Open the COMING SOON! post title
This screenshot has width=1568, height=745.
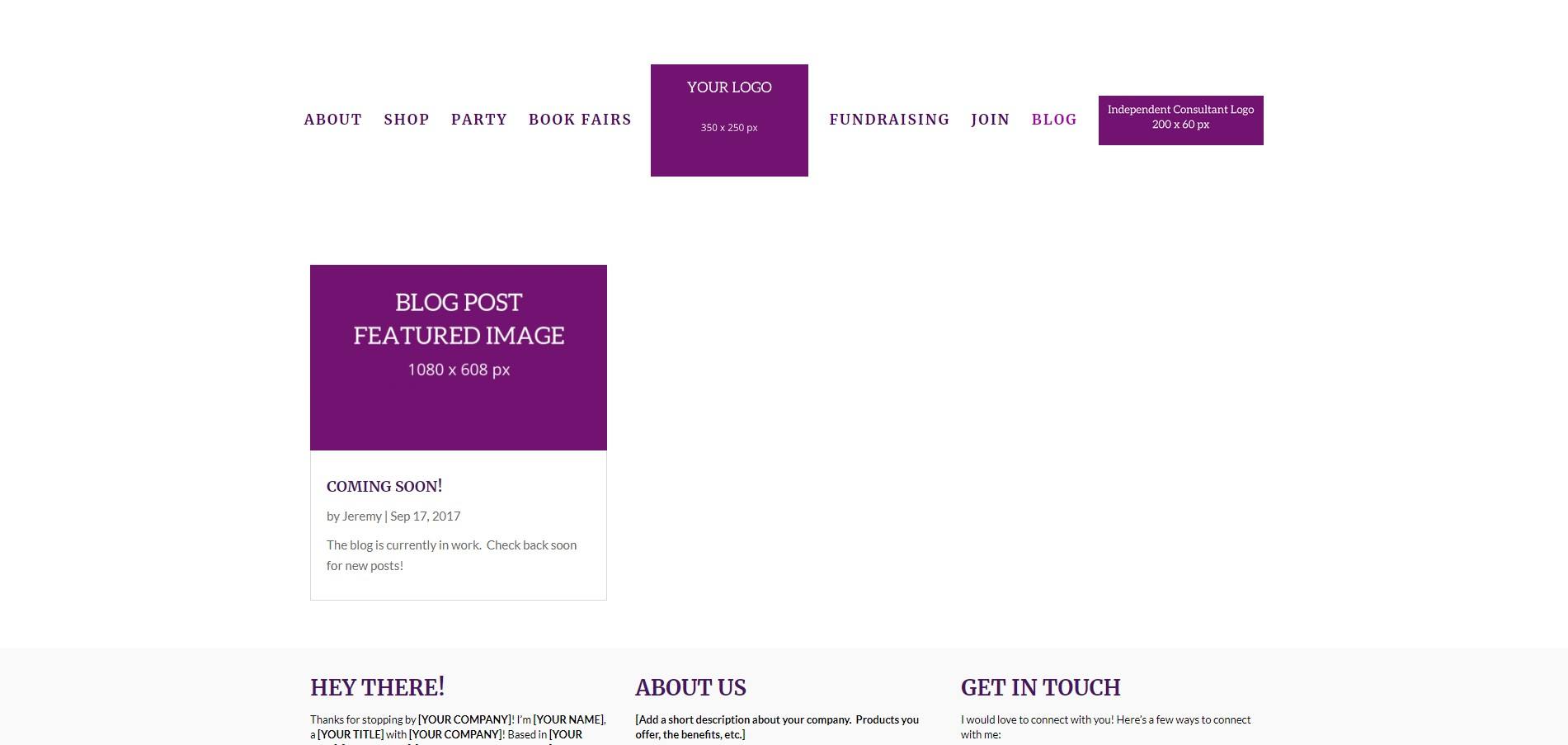click(x=384, y=486)
